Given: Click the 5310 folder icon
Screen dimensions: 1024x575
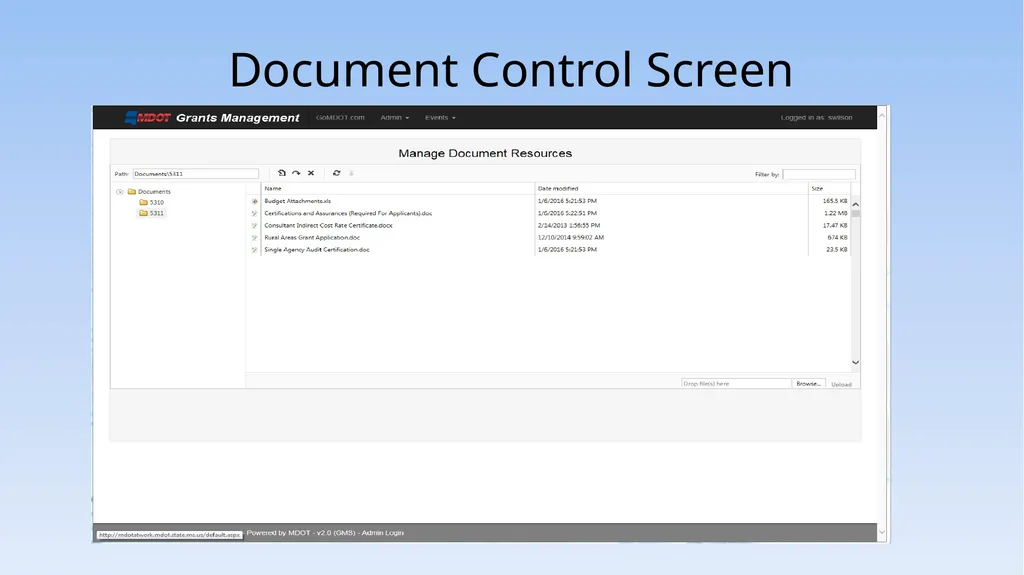Looking at the screenshot, I should click(x=143, y=203).
